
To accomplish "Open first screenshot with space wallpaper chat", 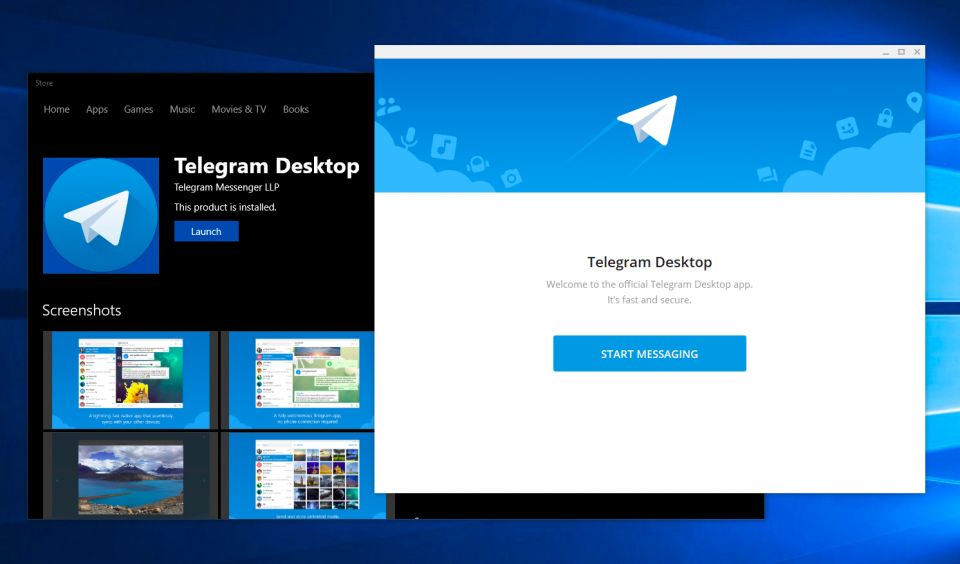I will tap(130, 380).
